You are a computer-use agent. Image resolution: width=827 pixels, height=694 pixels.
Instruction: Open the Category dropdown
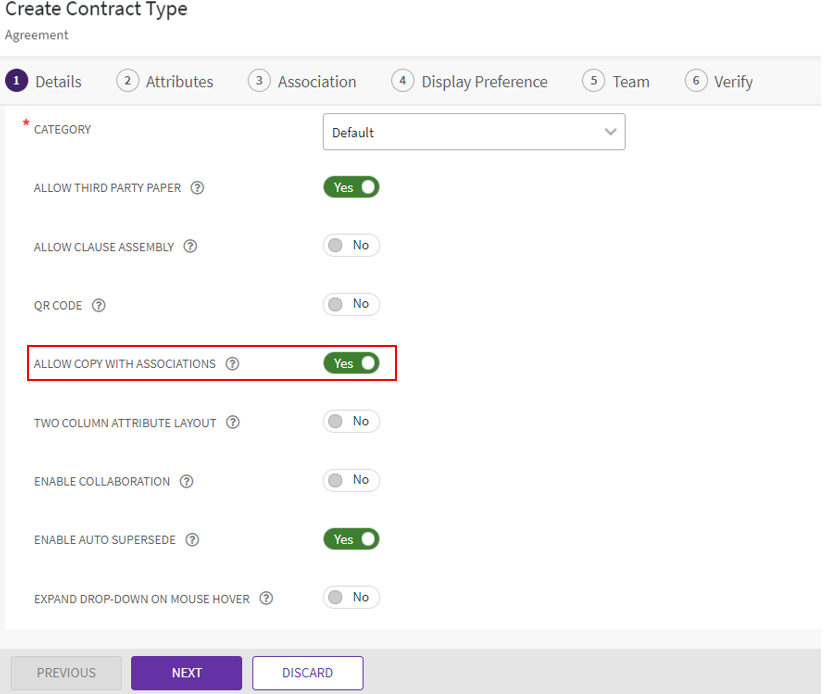[473, 132]
